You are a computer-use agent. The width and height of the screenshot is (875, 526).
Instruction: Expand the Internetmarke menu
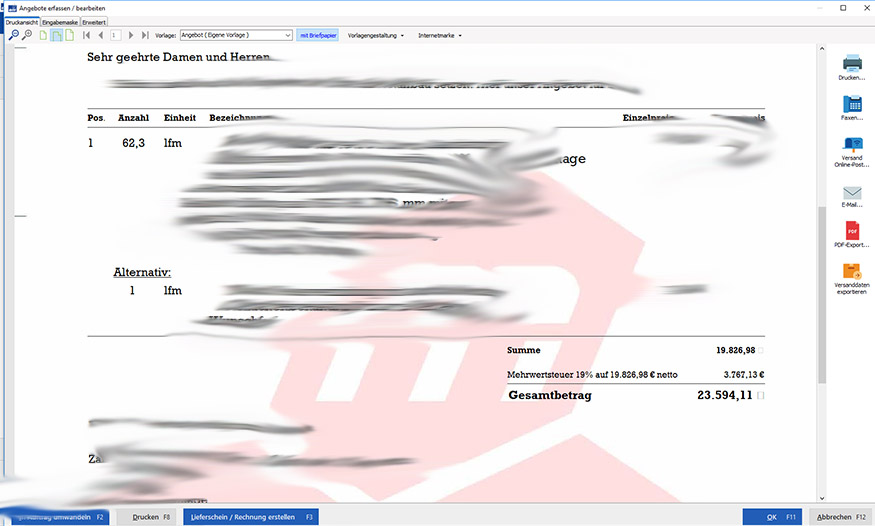(x=440, y=35)
